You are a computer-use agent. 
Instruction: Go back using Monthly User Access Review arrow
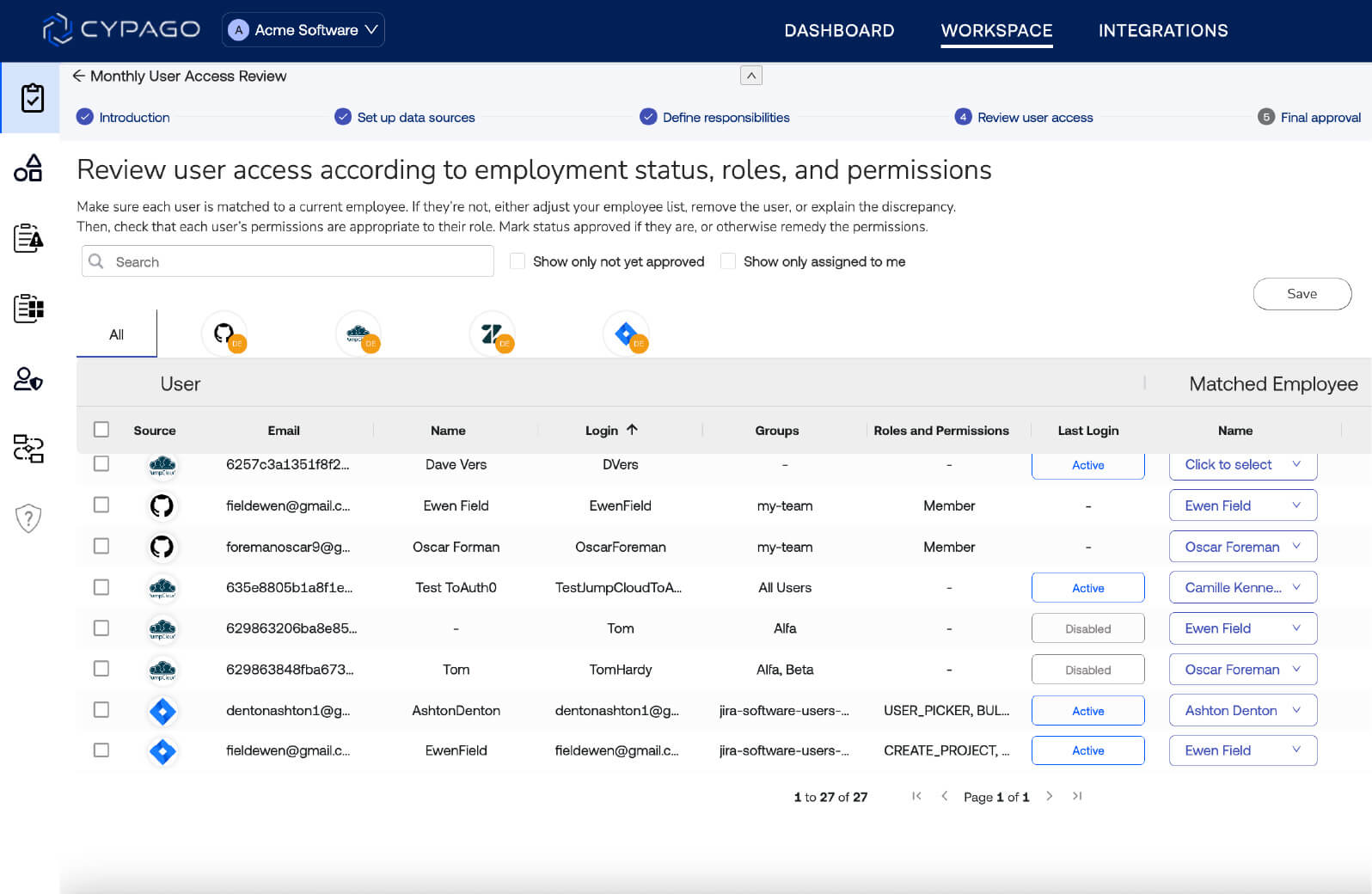(79, 76)
